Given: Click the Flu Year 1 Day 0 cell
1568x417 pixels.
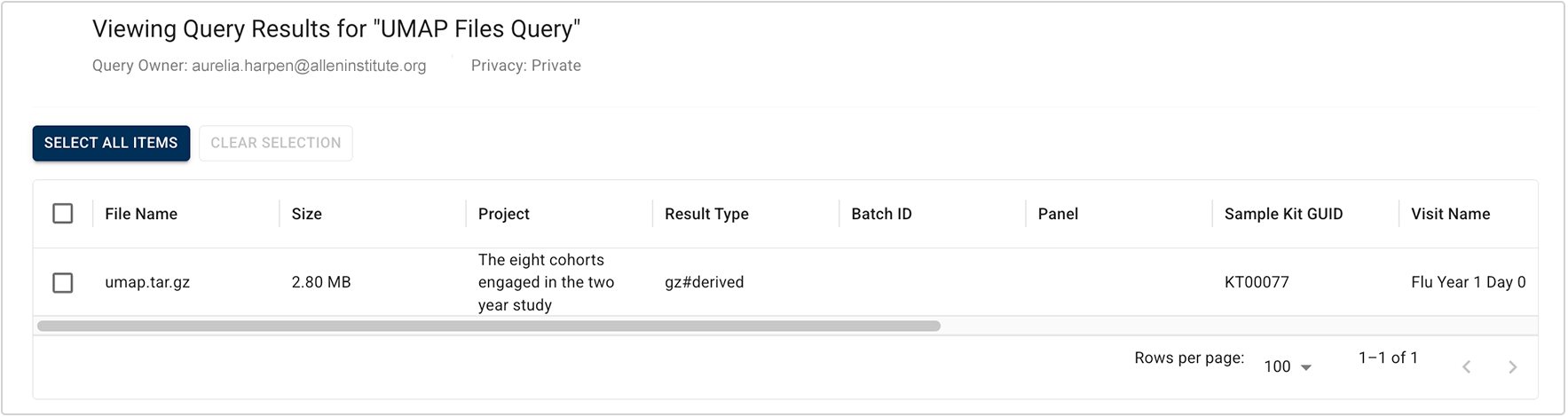Looking at the screenshot, I should pos(1468,283).
